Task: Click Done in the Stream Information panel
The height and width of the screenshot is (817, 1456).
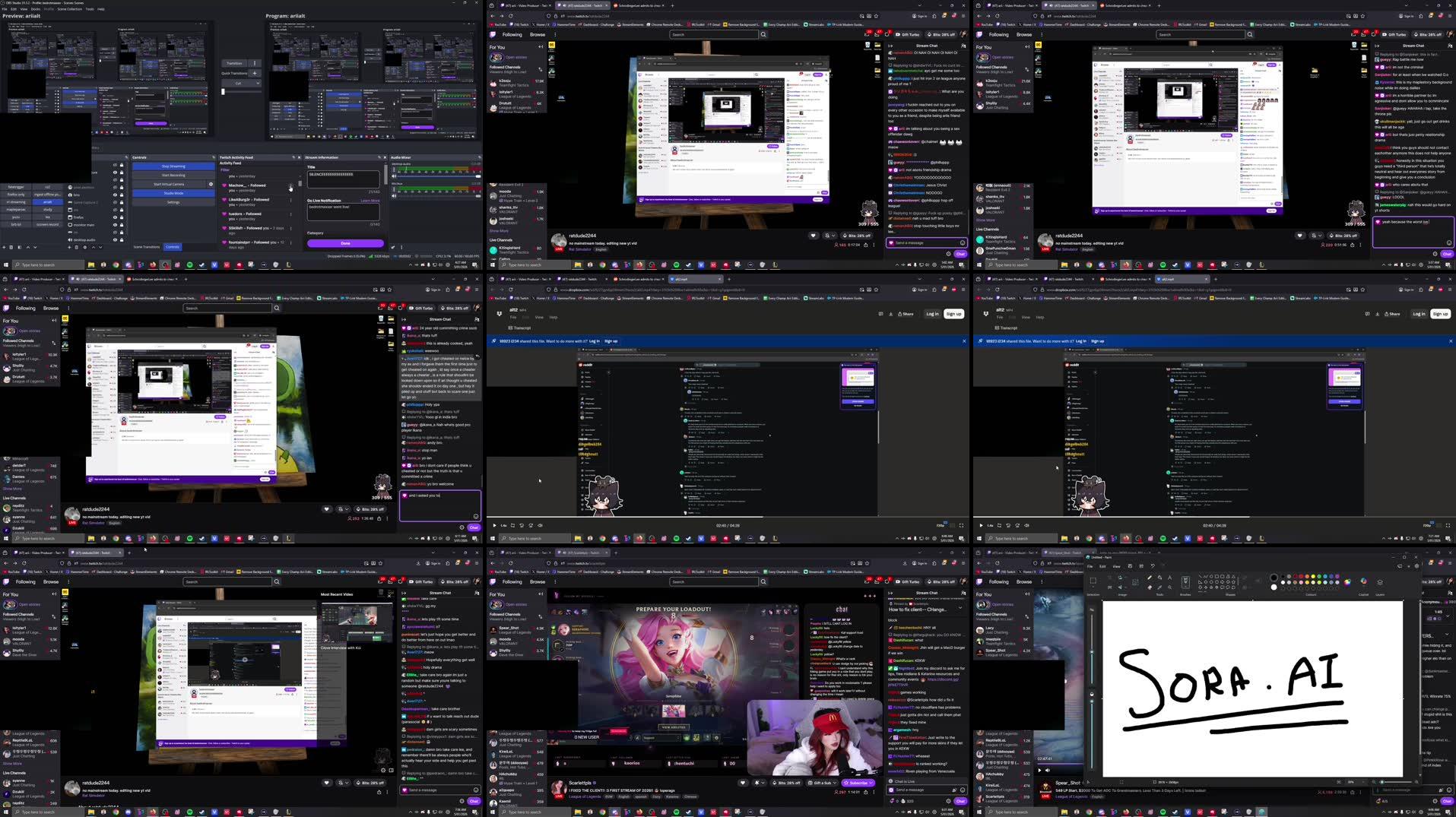Action: click(346, 243)
